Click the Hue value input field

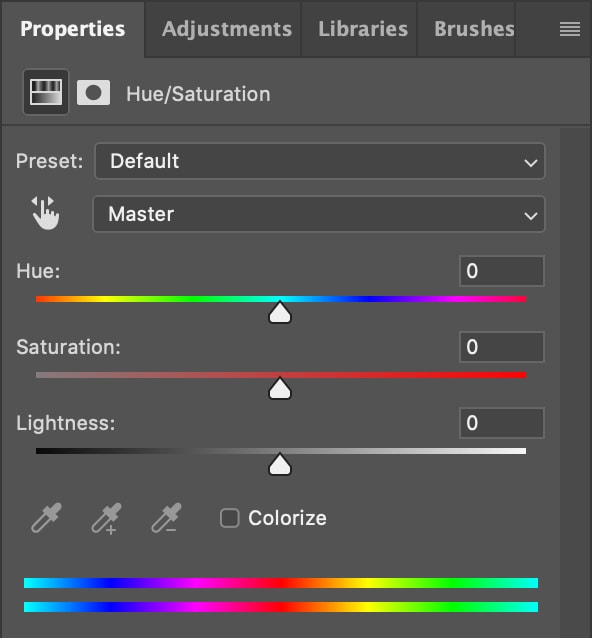point(502,271)
